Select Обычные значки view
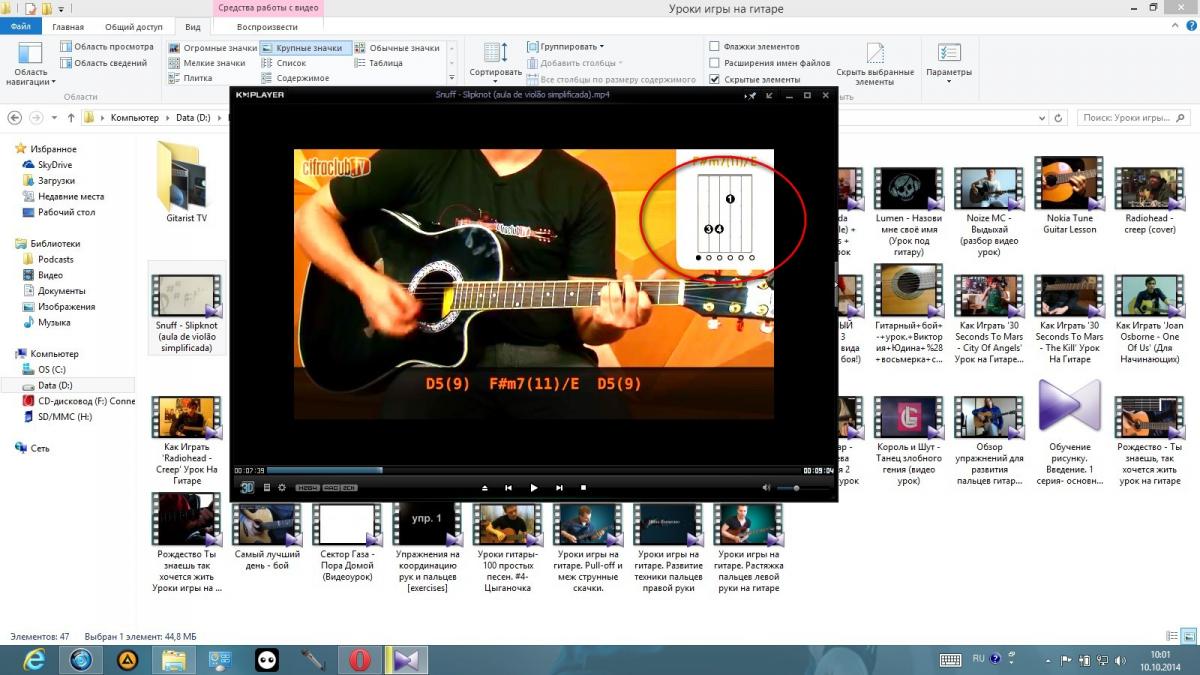This screenshot has width=1200, height=675. coord(396,48)
